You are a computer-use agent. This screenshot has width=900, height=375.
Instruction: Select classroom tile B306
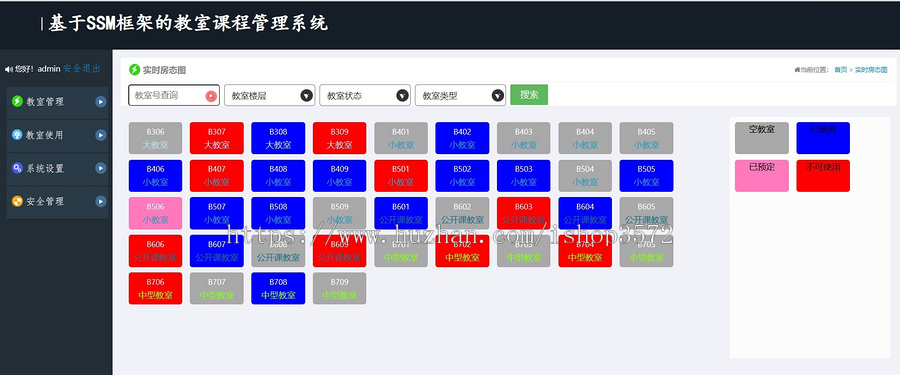point(156,138)
